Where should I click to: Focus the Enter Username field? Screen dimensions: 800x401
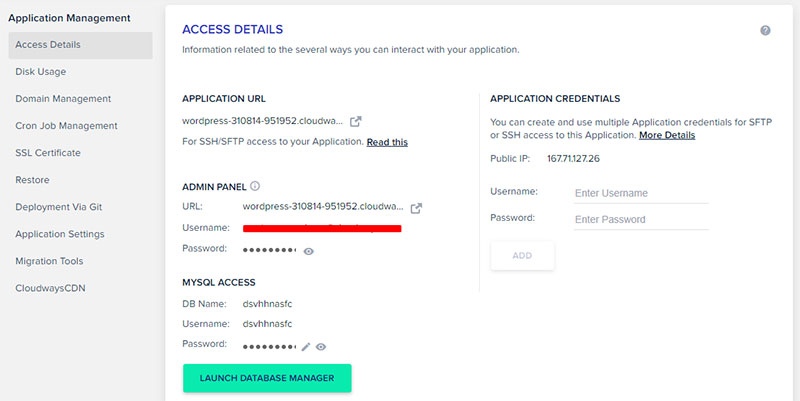[640, 193]
